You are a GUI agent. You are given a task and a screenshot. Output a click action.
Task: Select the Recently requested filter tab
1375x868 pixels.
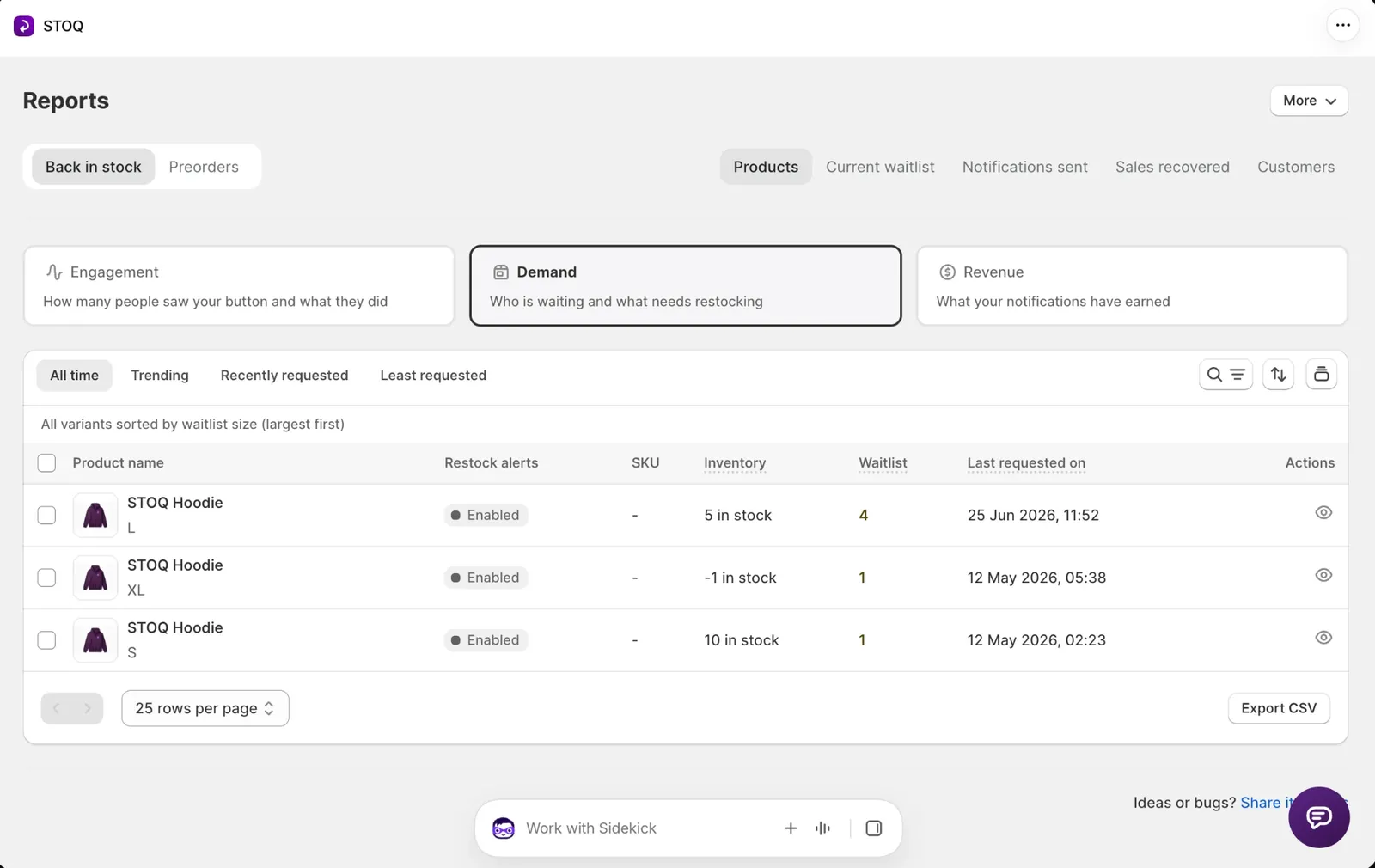pos(284,376)
